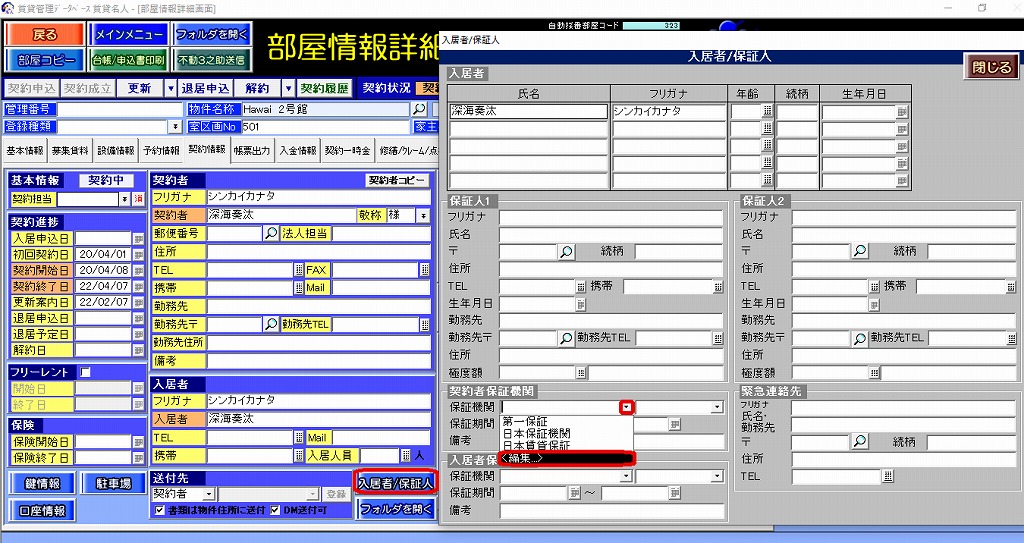
Task: Open the 送付先 契約者 dropdown
Action: click(x=208, y=494)
